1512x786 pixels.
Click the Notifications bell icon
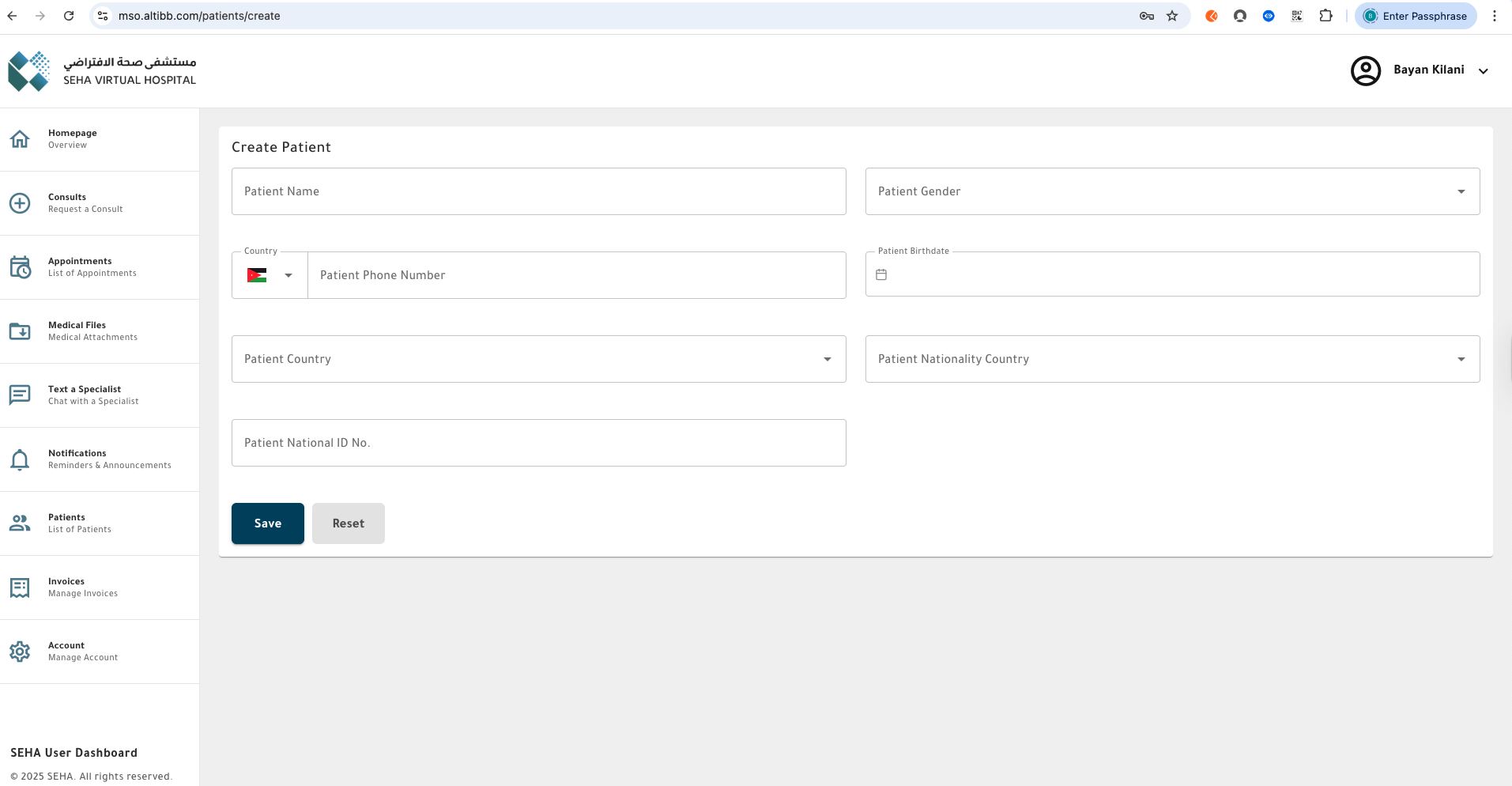tap(20, 459)
